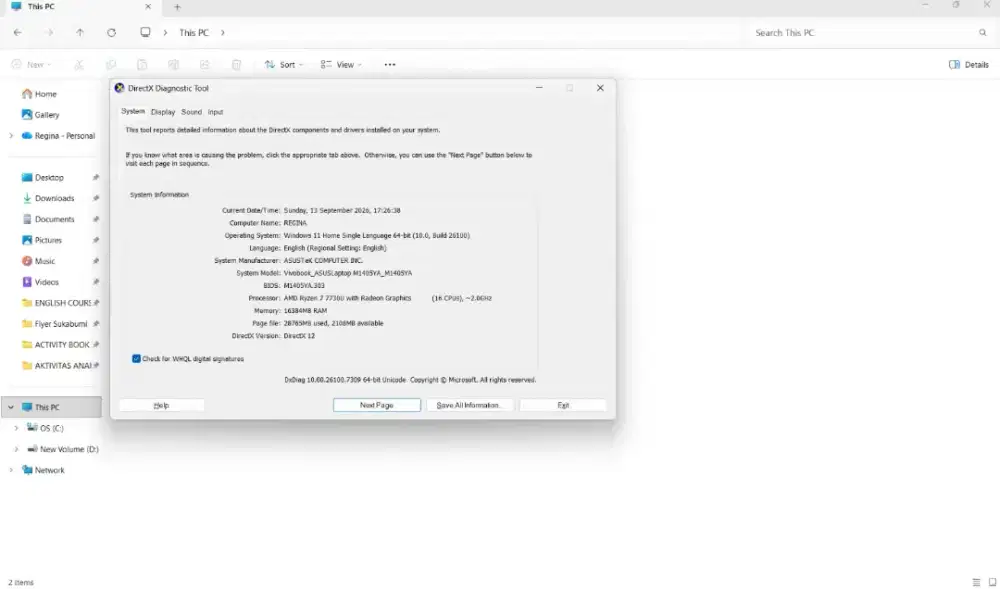Open the View dropdown

(341, 64)
